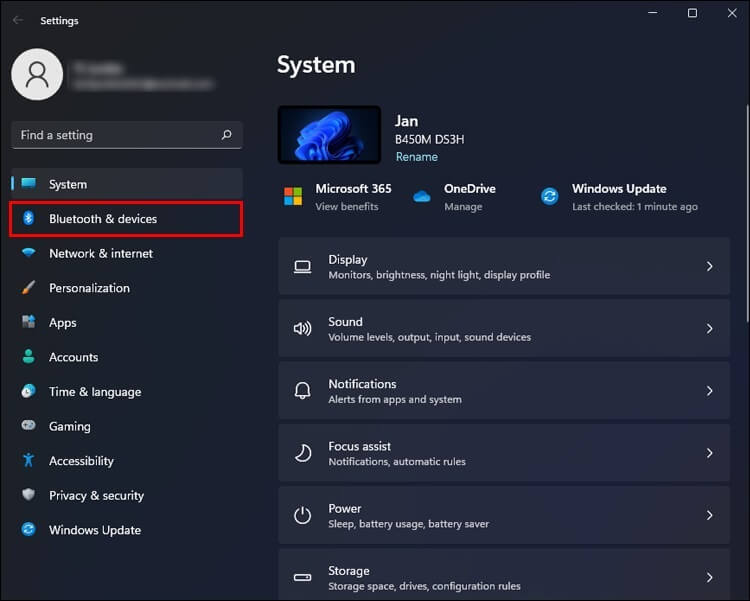Click the Display laptop icon

(x=302, y=267)
